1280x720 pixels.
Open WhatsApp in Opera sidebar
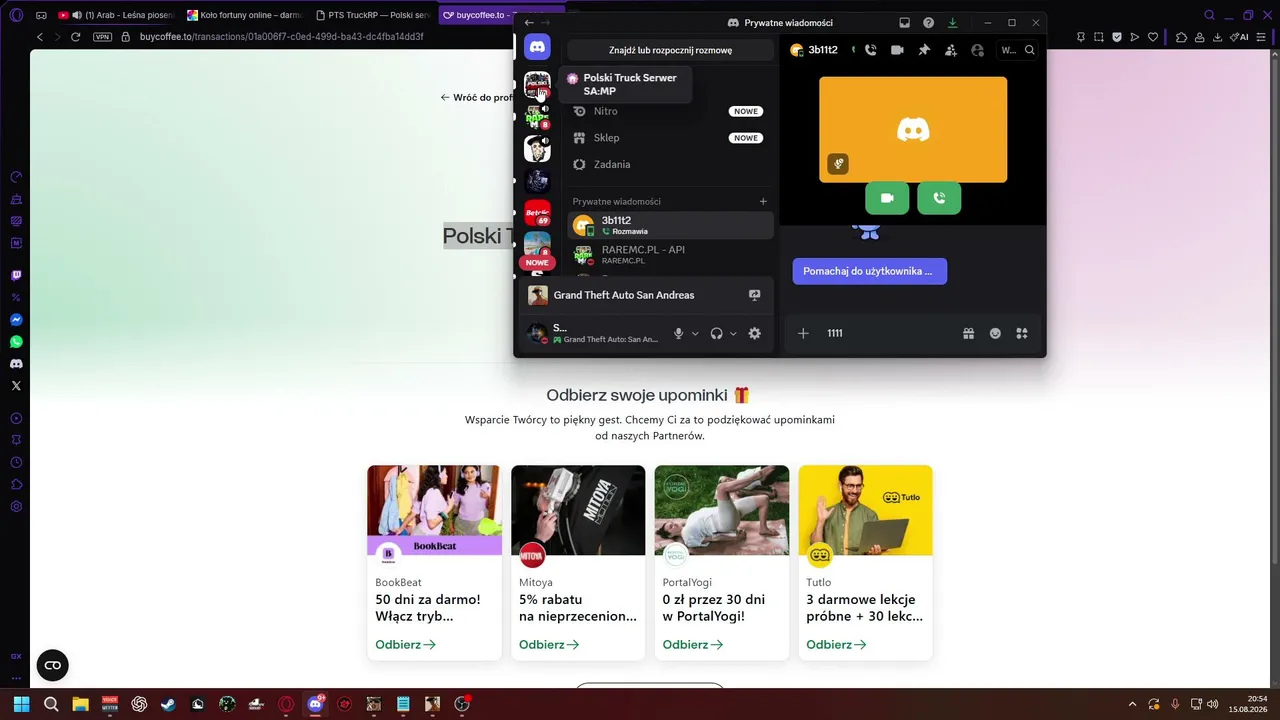click(16, 342)
